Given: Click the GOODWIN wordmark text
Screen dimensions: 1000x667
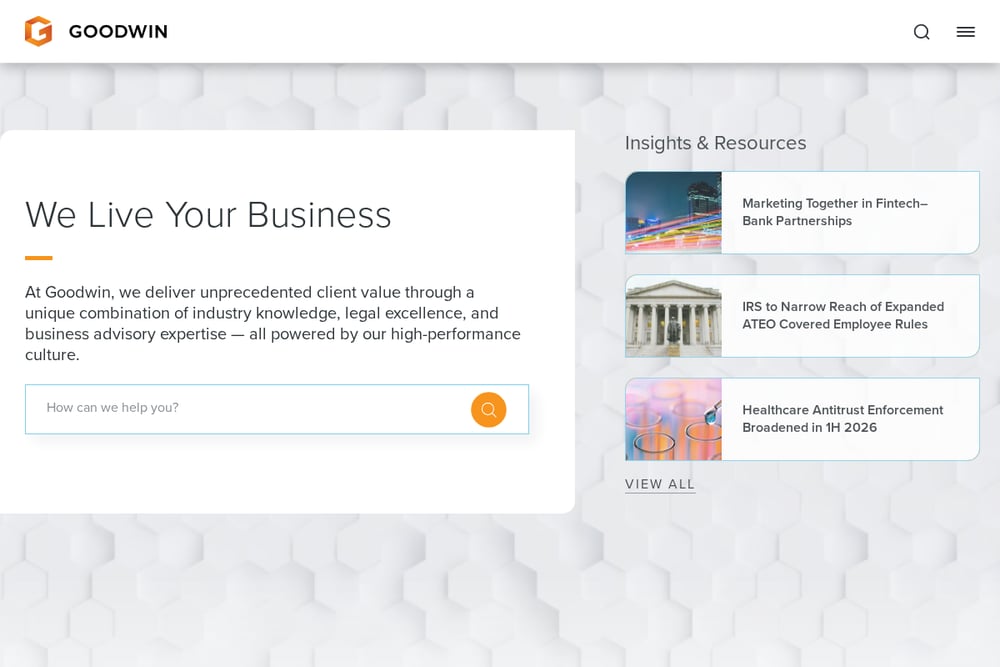Looking at the screenshot, I should [x=118, y=31].
